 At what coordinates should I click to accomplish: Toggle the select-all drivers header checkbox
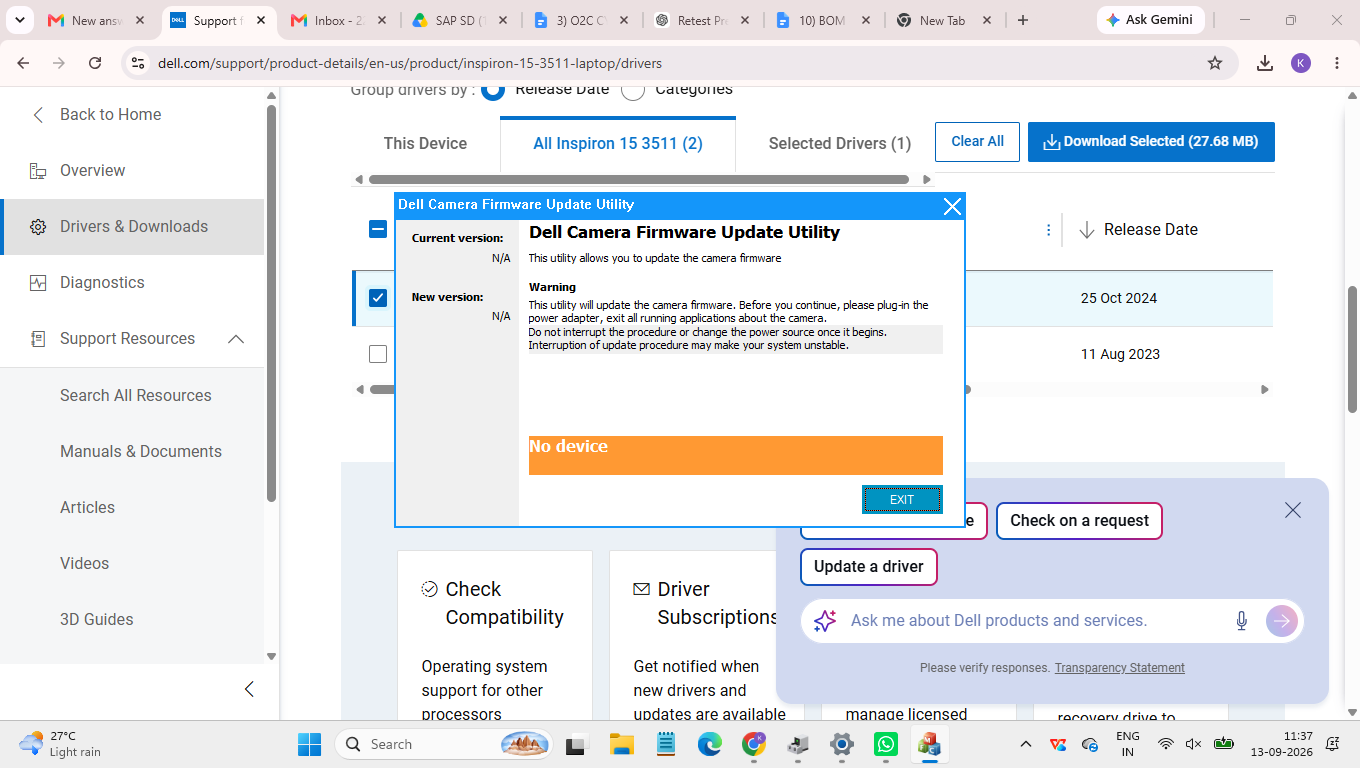pos(378,229)
